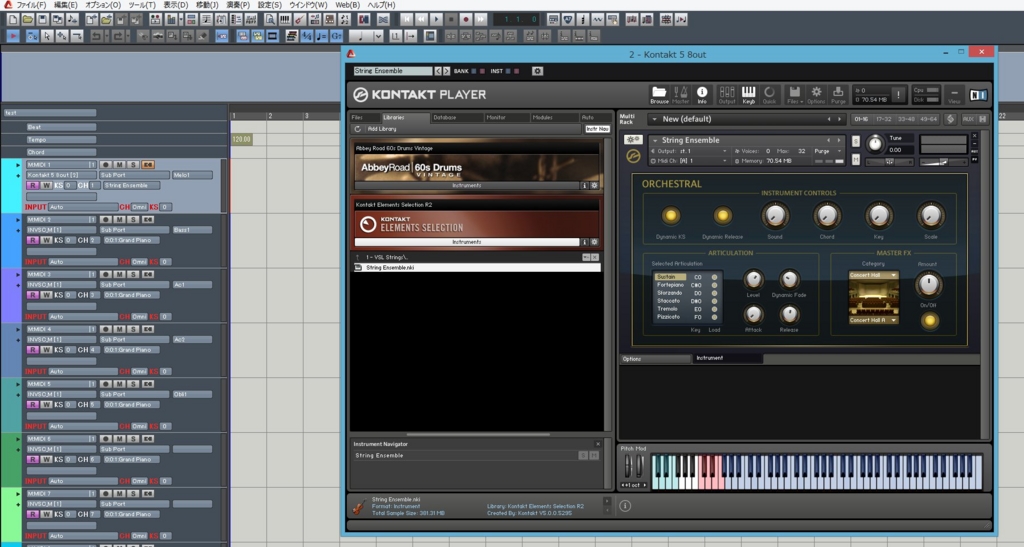1024x547 pixels.
Task: Expand MMIDI 1 track triangle
Action: click(x=18, y=165)
